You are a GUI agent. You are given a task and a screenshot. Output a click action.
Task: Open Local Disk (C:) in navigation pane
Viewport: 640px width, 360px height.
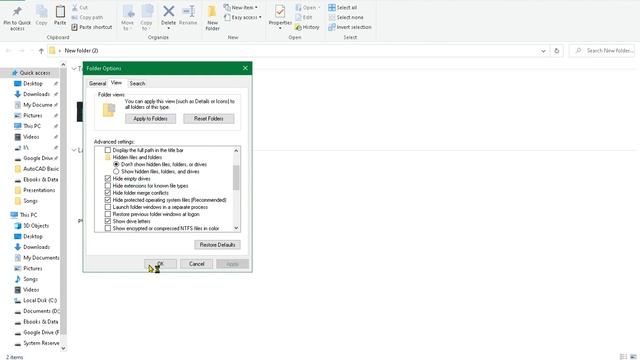point(40,300)
